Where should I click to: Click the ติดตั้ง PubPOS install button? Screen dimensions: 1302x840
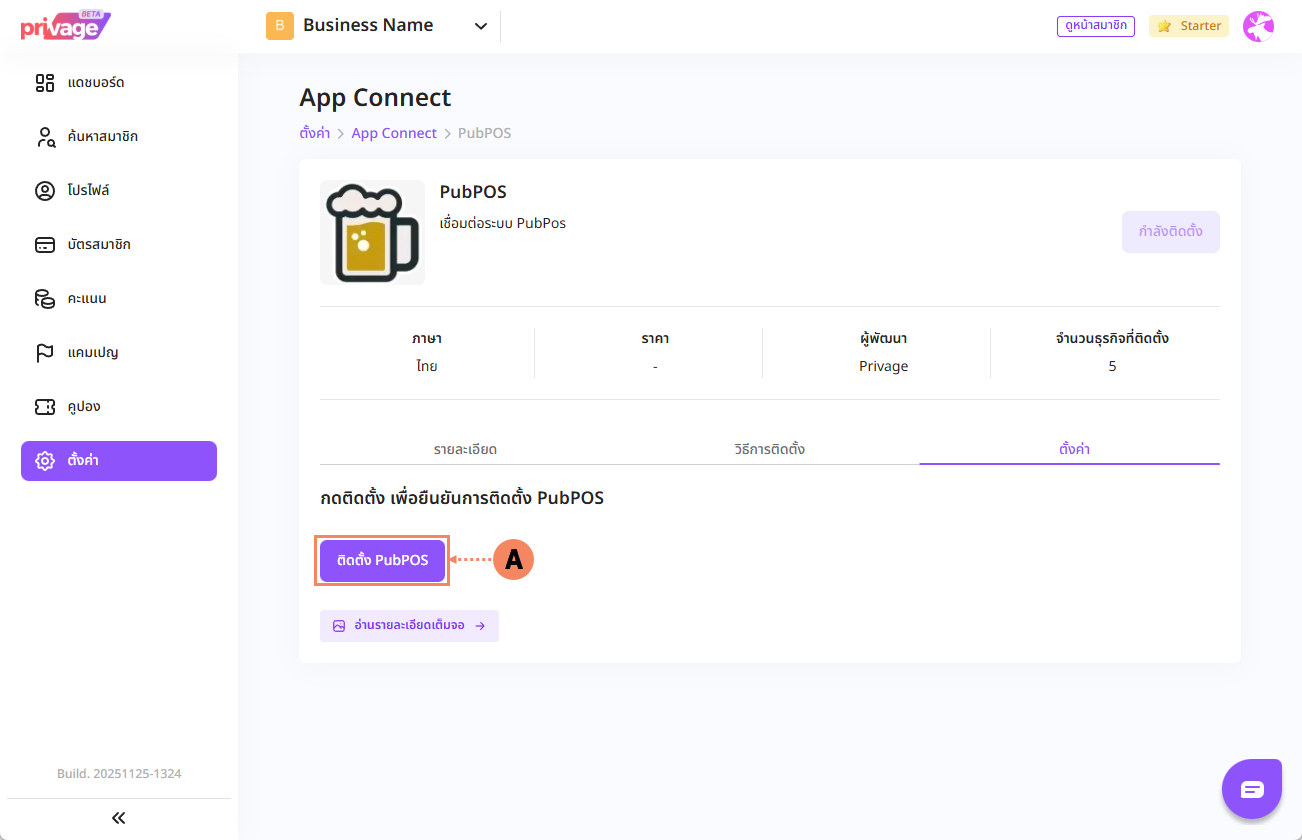click(x=382, y=560)
